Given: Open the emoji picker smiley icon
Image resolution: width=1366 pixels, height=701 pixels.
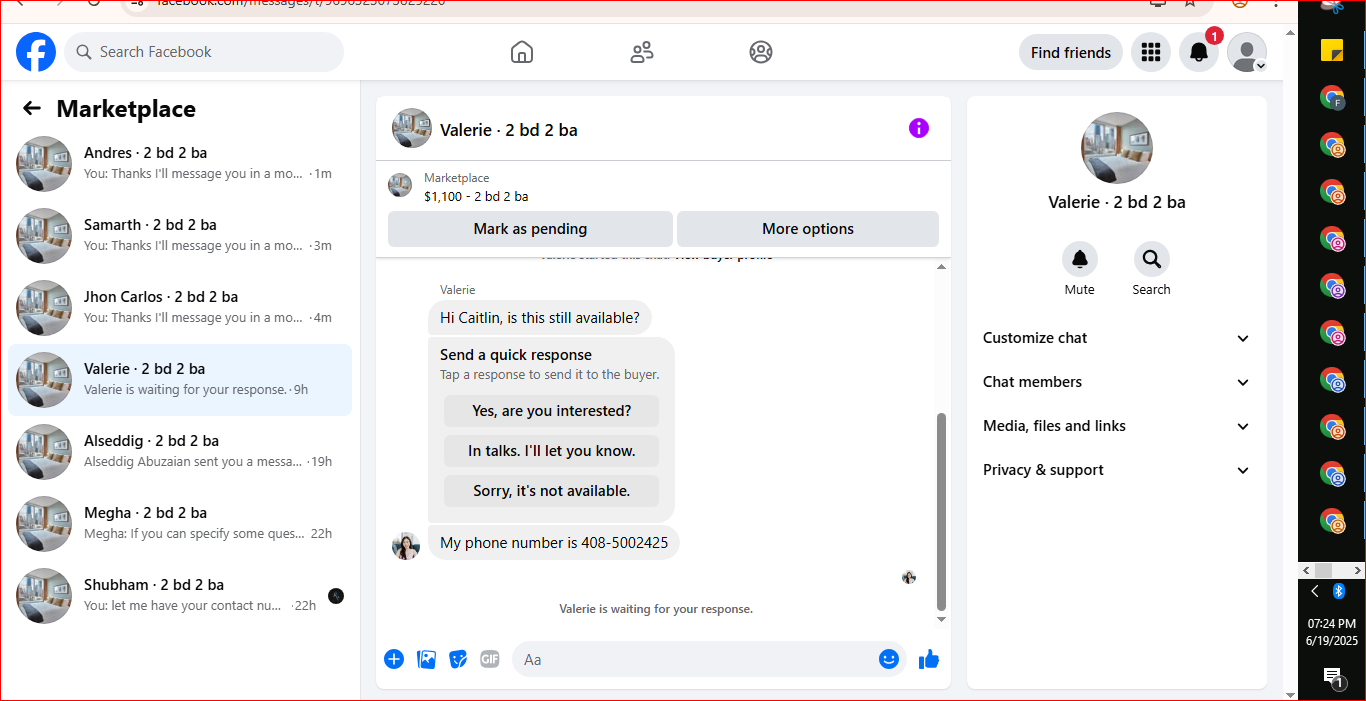Looking at the screenshot, I should [889, 659].
